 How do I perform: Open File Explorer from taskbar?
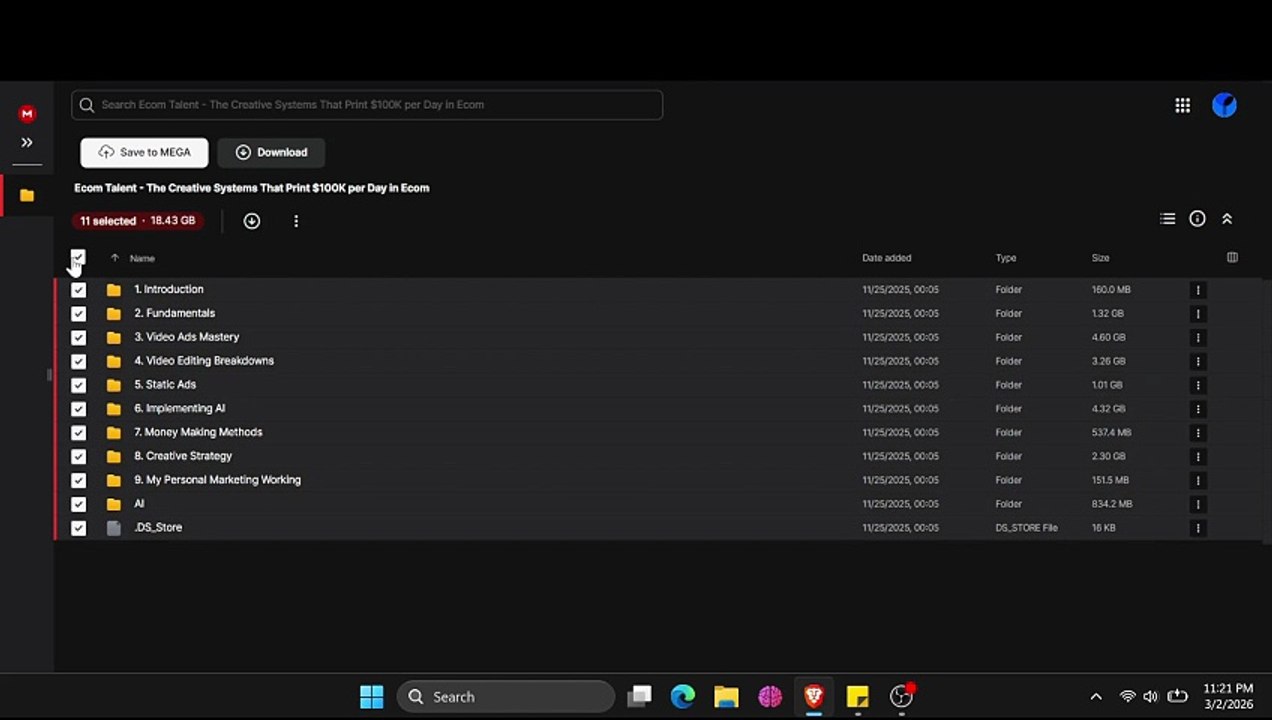[x=726, y=697]
